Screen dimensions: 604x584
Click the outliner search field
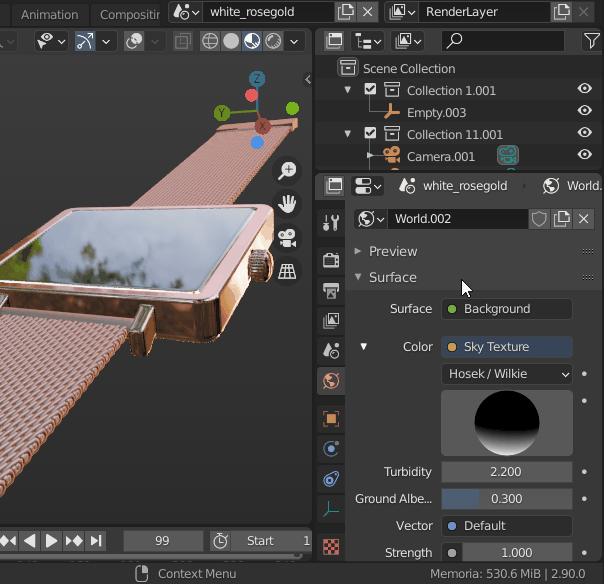(503, 41)
